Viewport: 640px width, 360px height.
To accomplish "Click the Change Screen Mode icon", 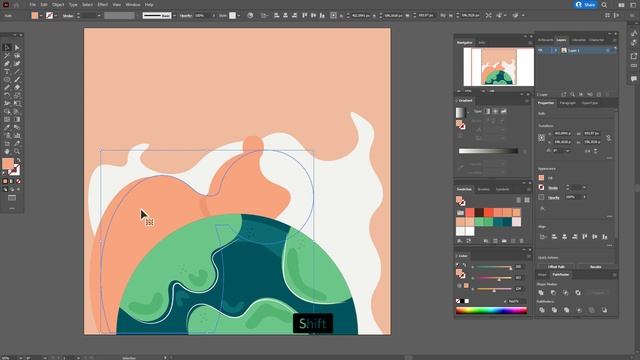I will click(12, 198).
